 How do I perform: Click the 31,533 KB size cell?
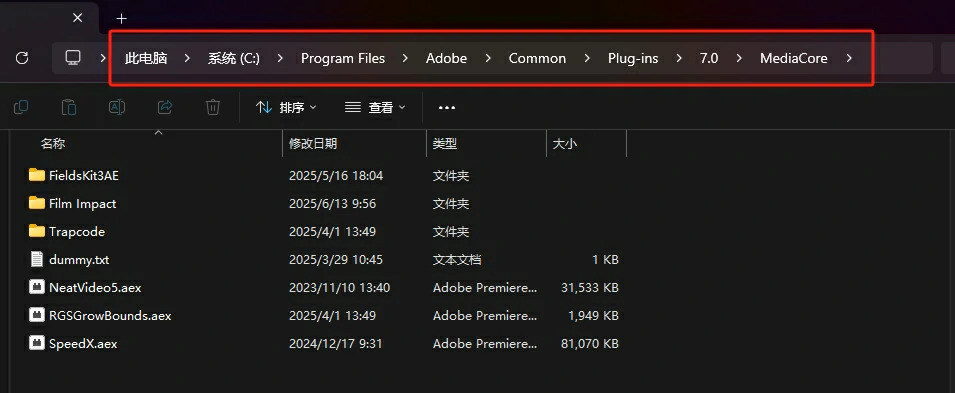(x=590, y=288)
